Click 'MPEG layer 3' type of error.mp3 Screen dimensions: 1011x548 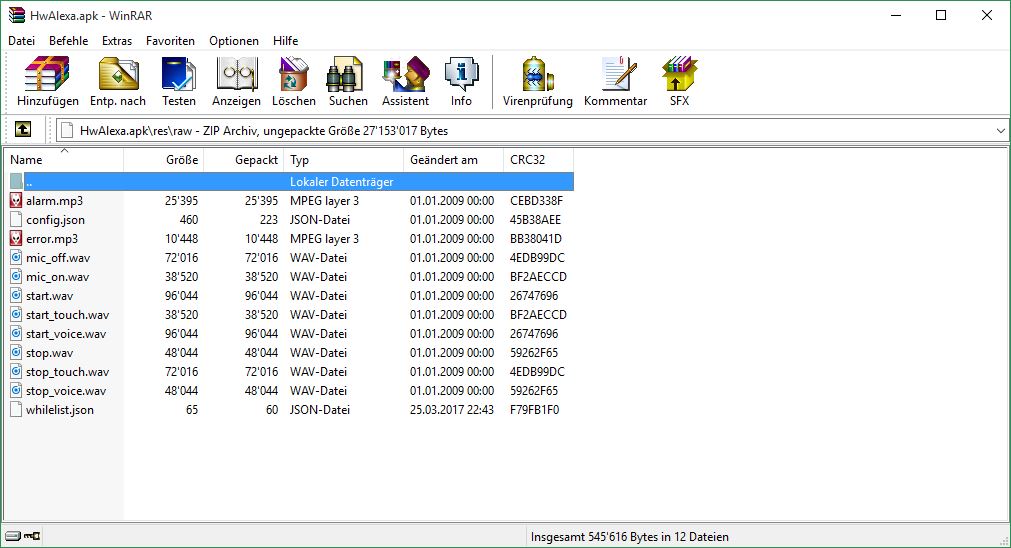[x=324, y=239]
